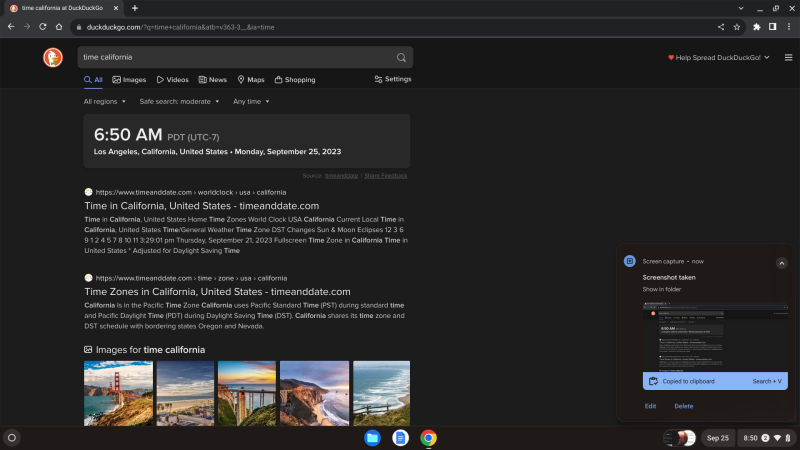800x450 pixels.
Task: Bookmark this page with the star icon
Action: pyautogui.click(x=737, y=26)
